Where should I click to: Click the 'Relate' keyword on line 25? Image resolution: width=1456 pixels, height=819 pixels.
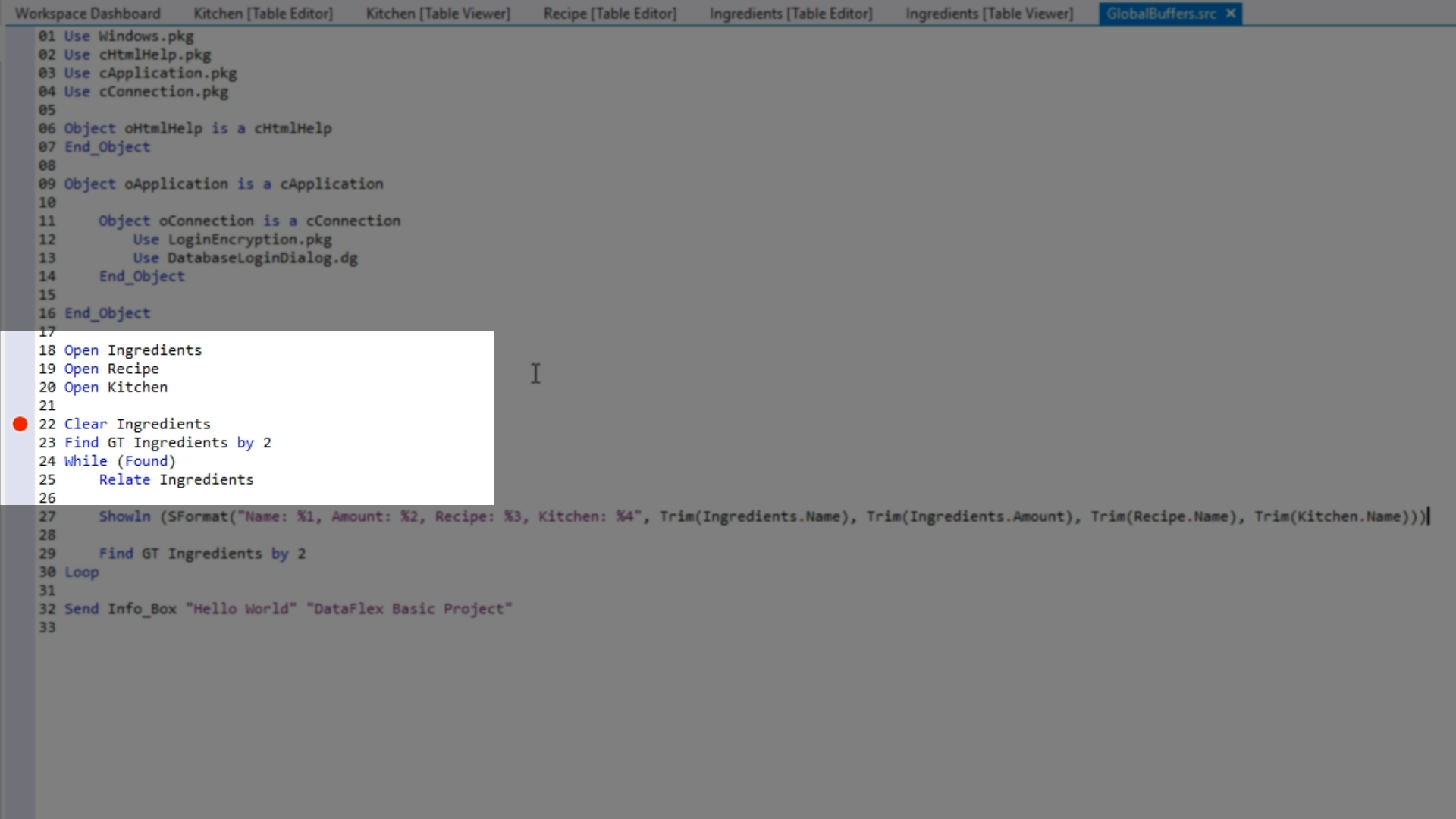(x=124, y=479)
